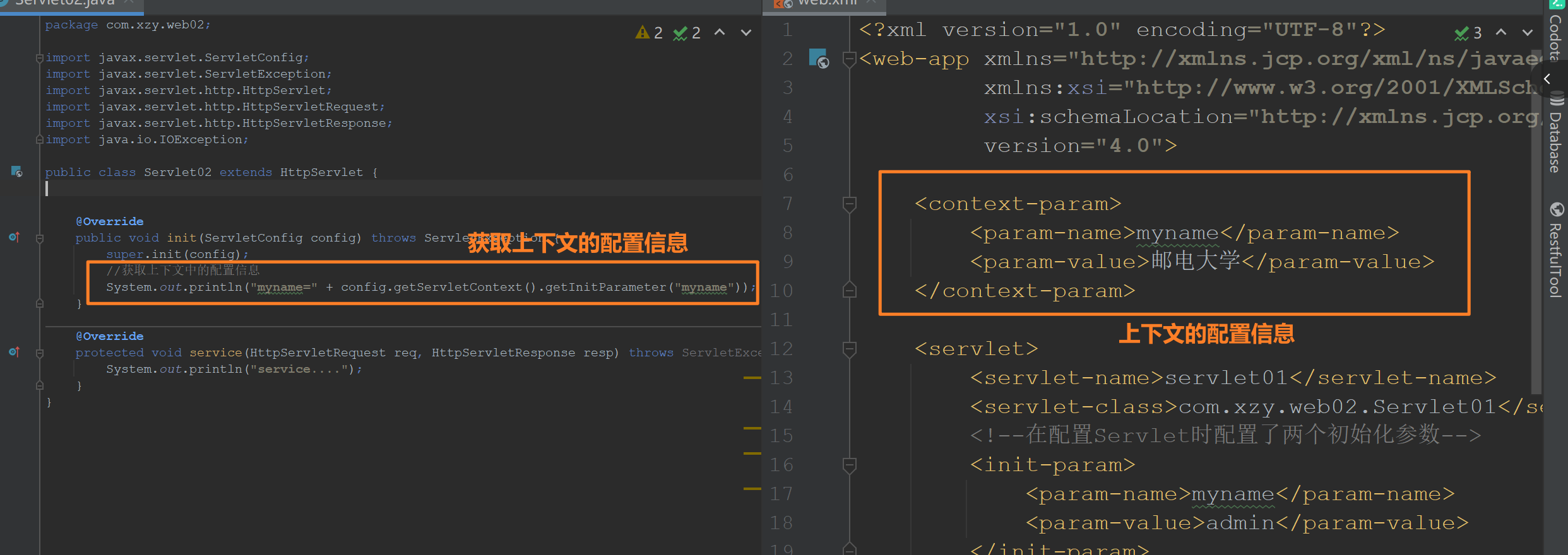Click the gutter icon beside class Servlet02

click(17, 172)
